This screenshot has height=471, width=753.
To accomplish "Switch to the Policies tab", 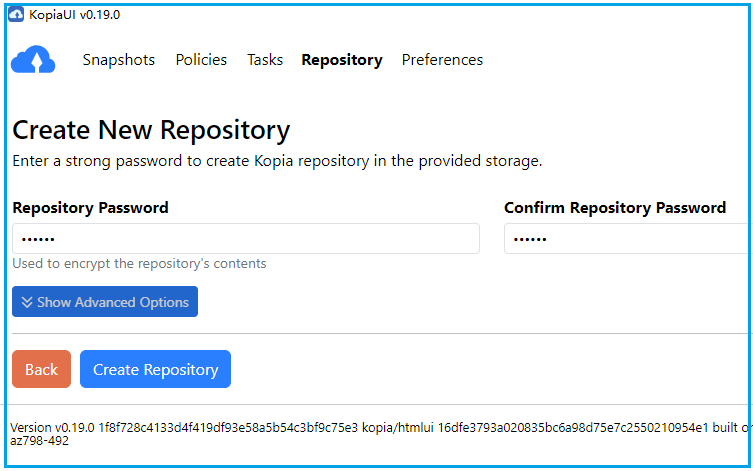I will coord(201,60).
